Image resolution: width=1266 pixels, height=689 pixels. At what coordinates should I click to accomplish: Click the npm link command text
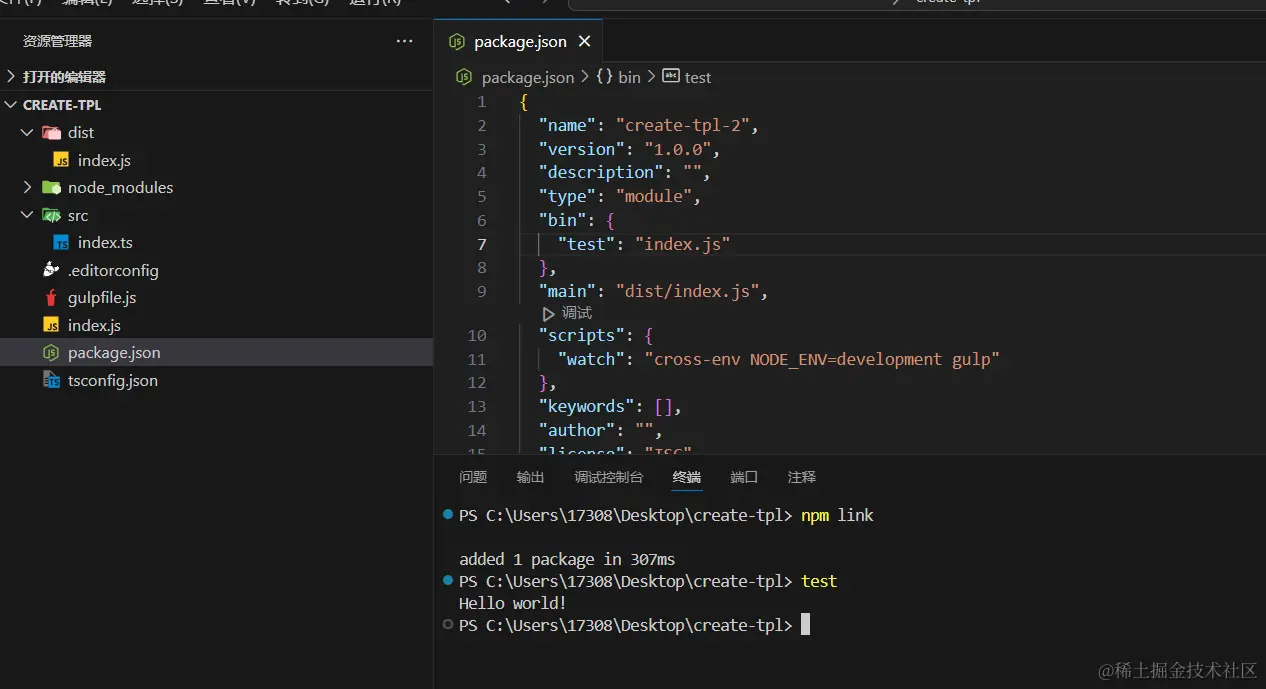(x=837, y=515)
